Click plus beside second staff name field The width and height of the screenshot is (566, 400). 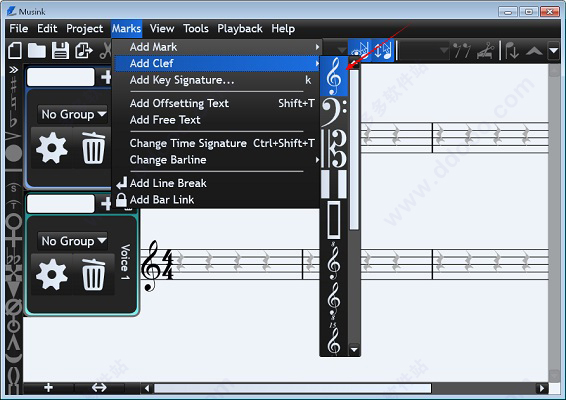point(106,204)
